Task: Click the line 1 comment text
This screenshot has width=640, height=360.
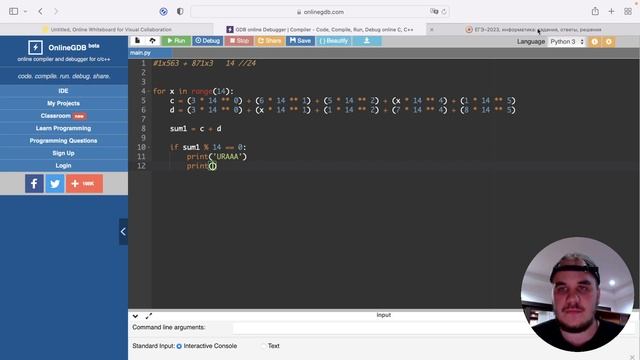Action: point(204,63)
